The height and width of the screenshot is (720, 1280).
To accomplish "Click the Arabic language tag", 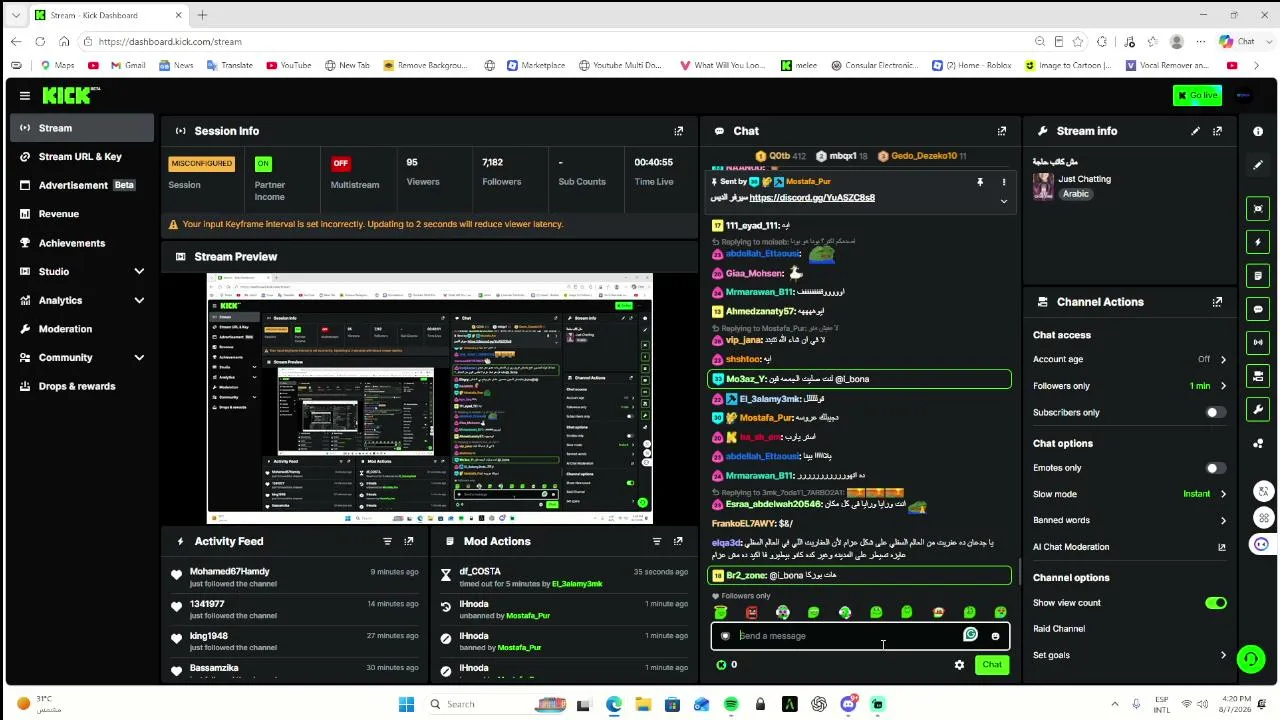I will pos(1075,194).
